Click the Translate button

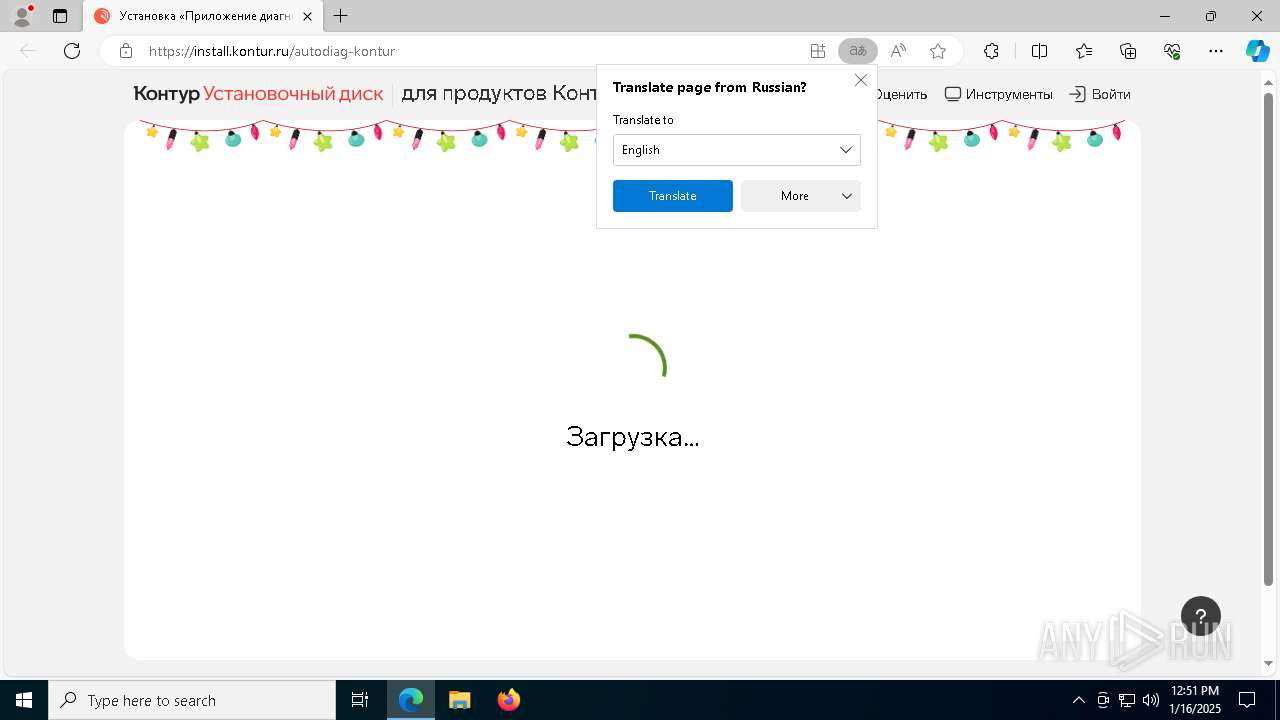click(673, 196)
